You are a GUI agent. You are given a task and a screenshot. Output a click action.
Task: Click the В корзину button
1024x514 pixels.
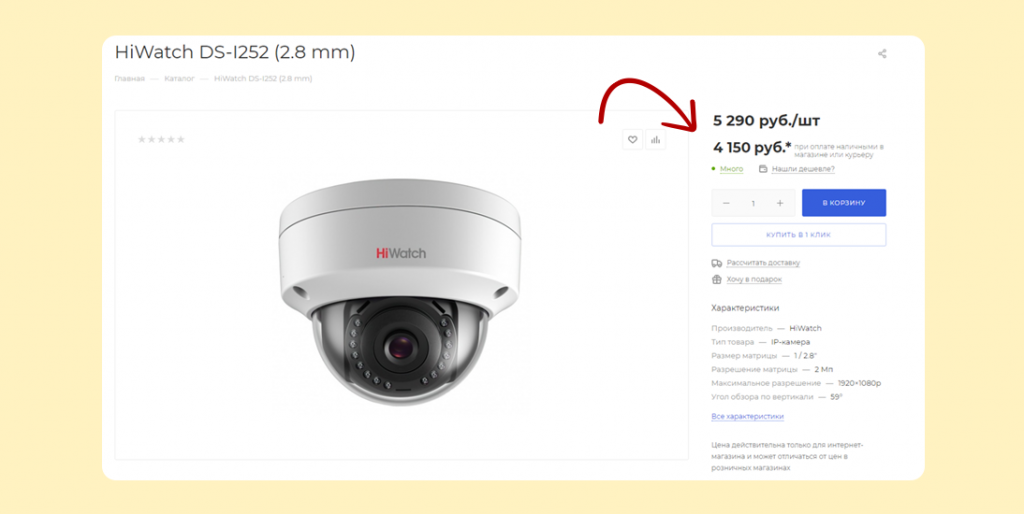click(844, 202)
